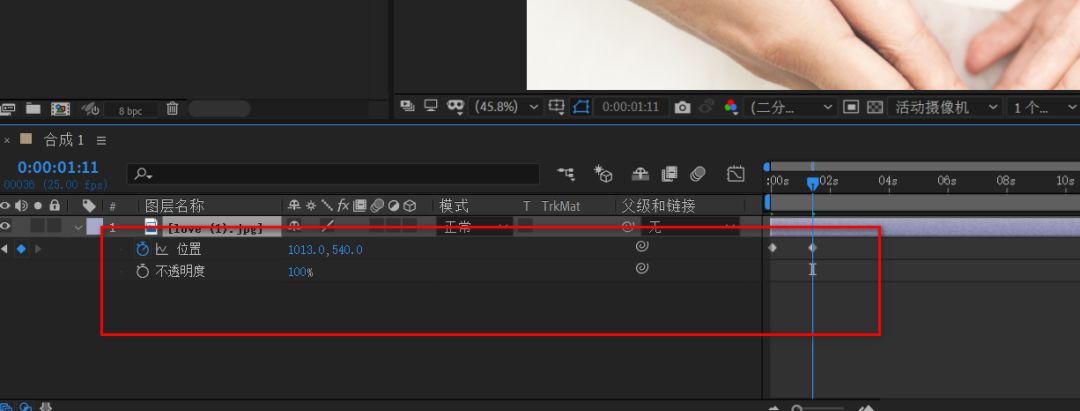Click the blue current time 0:00:01:11

(x=58, y=167)
